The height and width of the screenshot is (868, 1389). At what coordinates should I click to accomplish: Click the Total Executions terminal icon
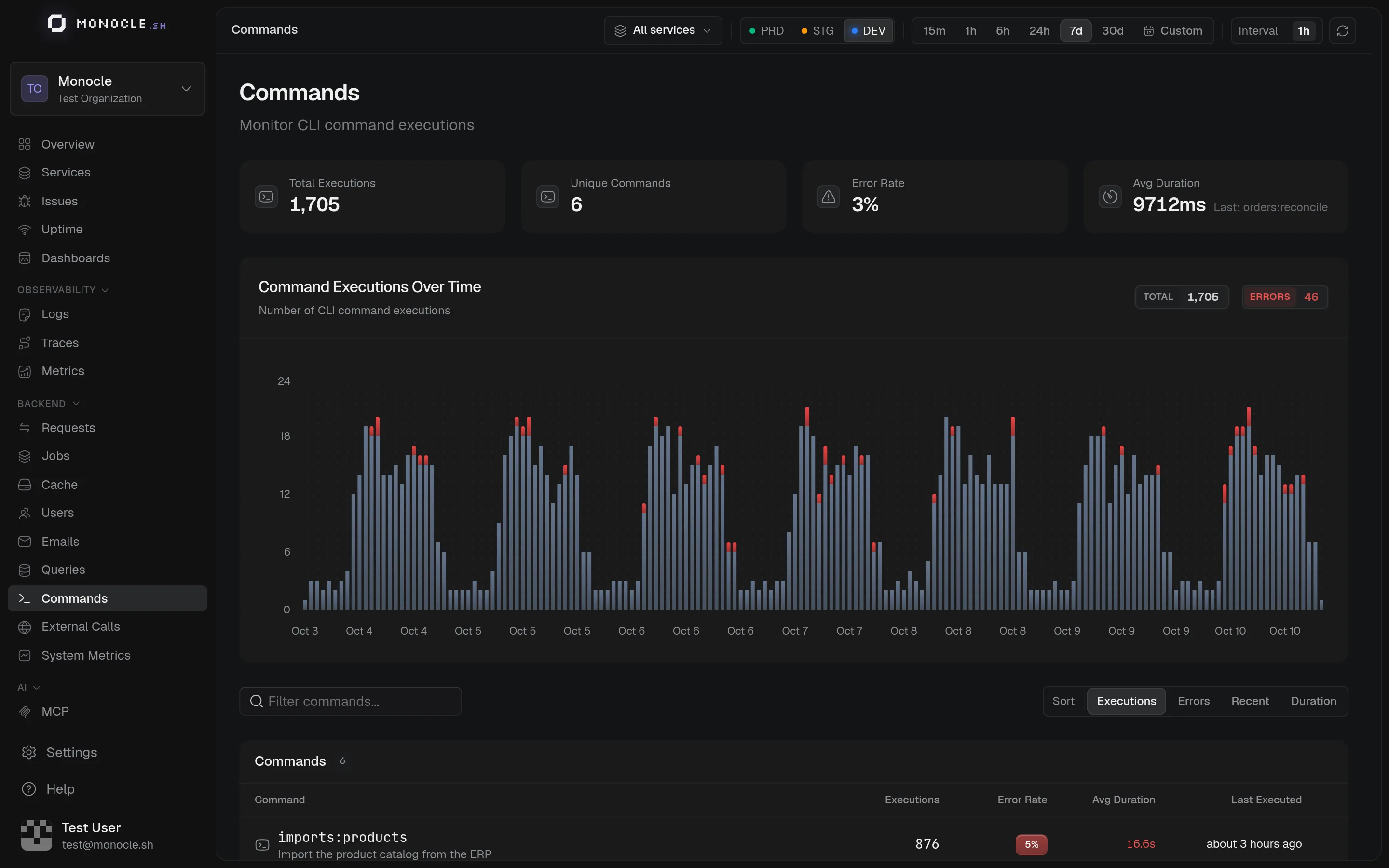[x=266, y=197]
